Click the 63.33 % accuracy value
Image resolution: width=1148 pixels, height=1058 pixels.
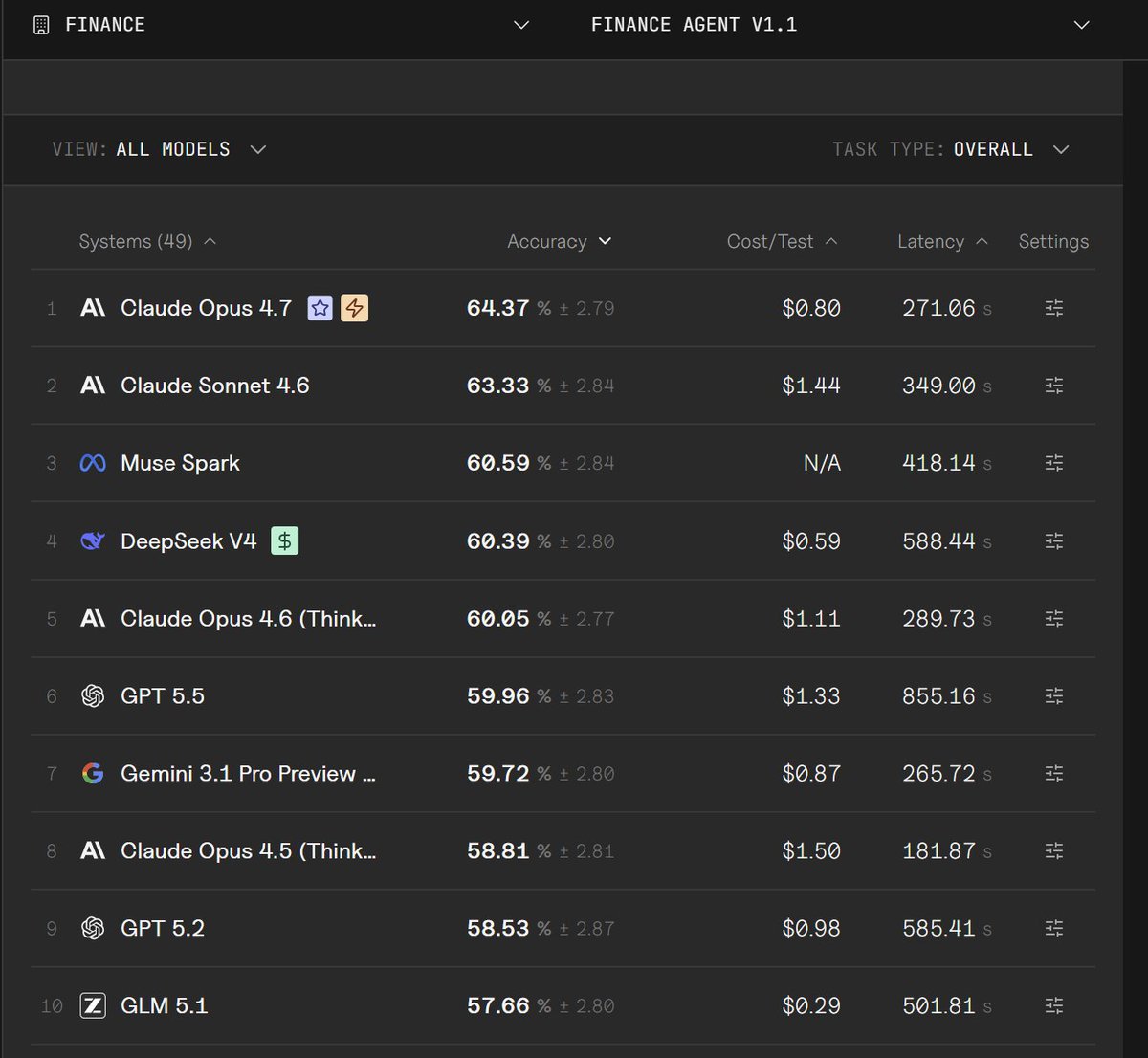click(509, 386)
